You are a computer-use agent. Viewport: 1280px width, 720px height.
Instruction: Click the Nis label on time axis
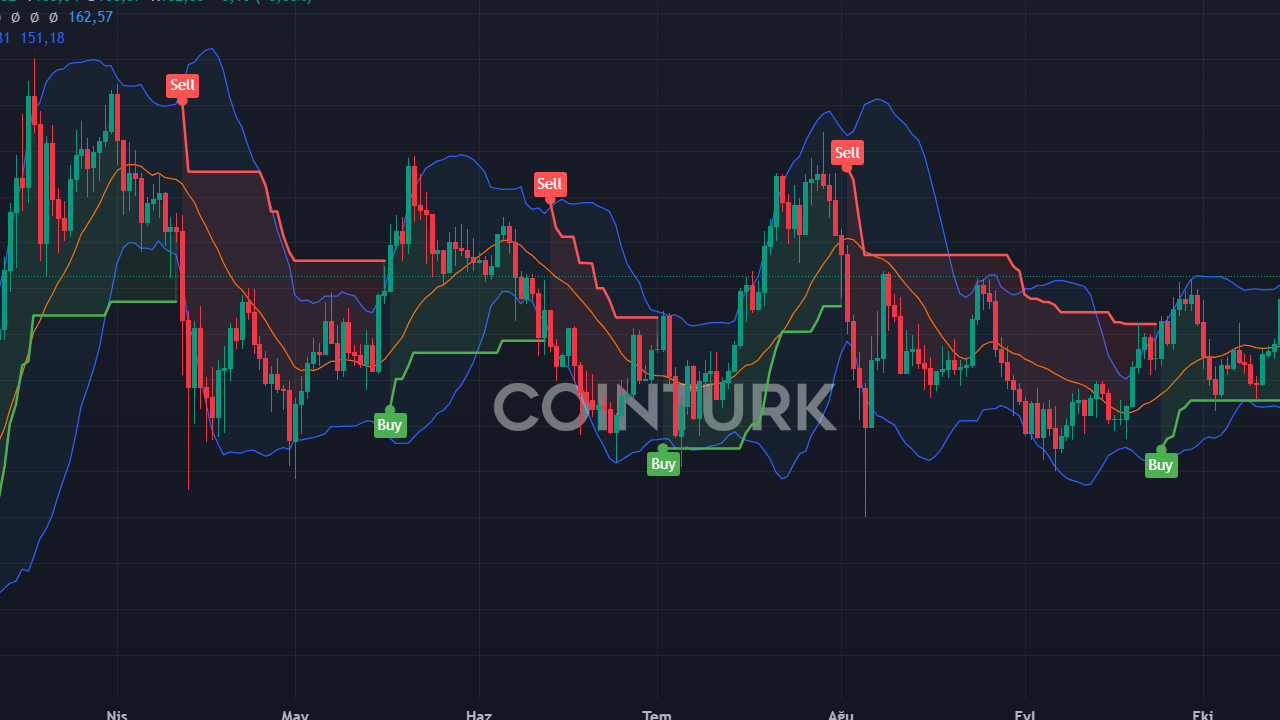(117, 714)
